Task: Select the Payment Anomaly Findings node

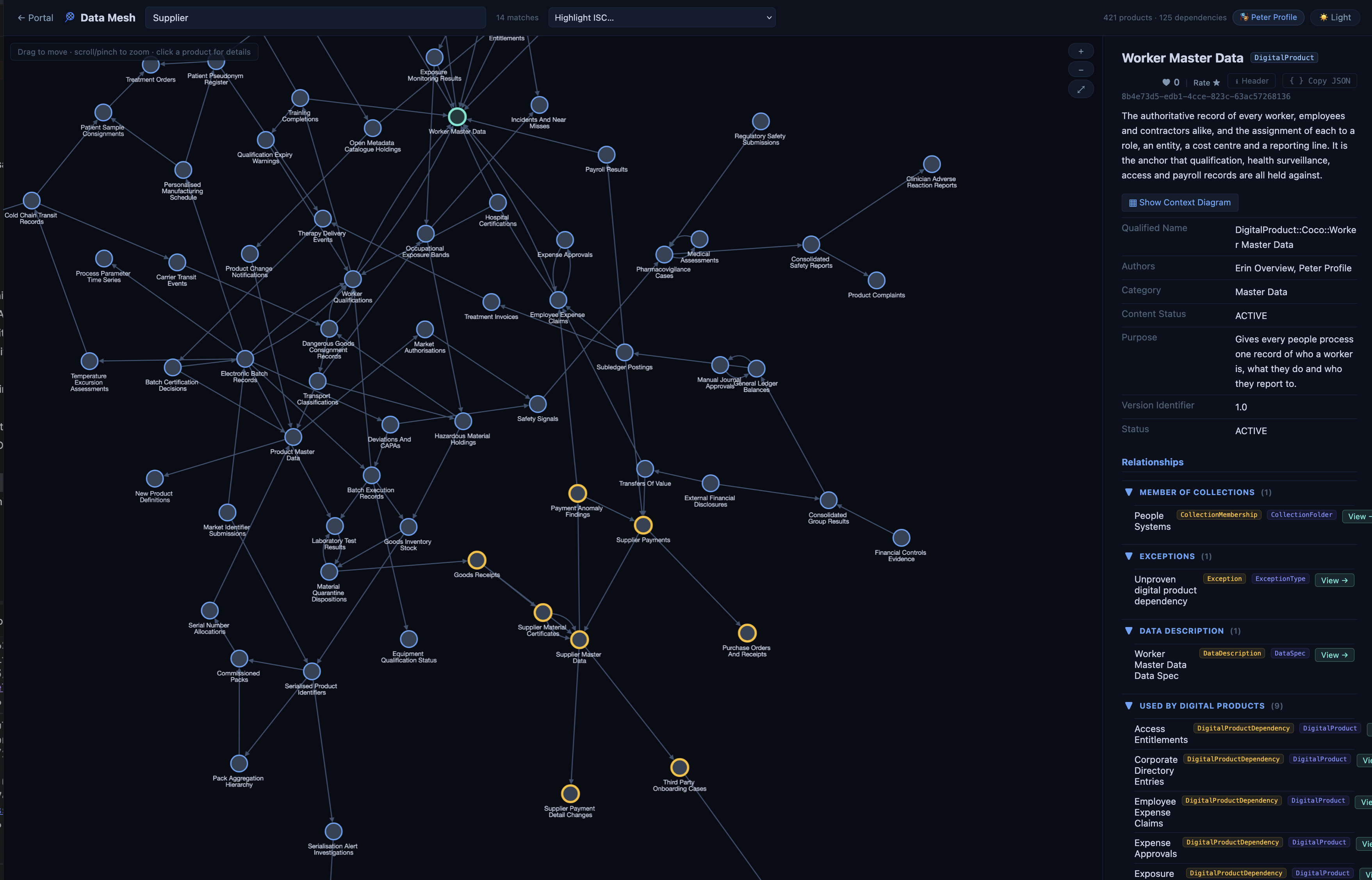Action: (578, 493)
